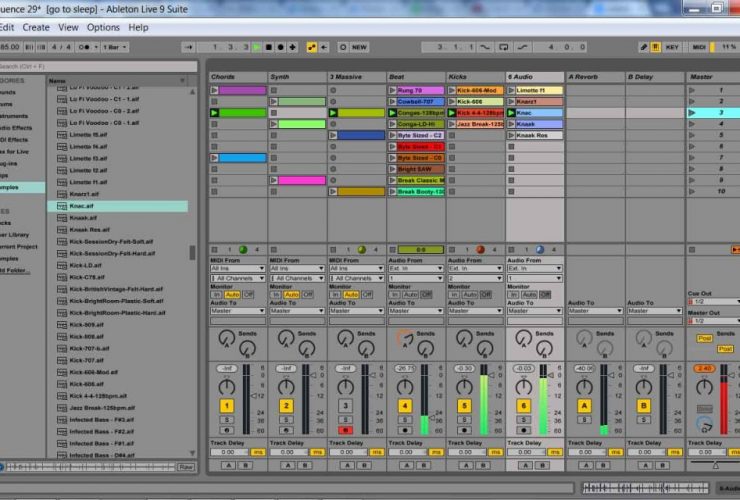
Task: Launch the Kick-606-Mod clip in Kicks
Action: pos(452,90)
